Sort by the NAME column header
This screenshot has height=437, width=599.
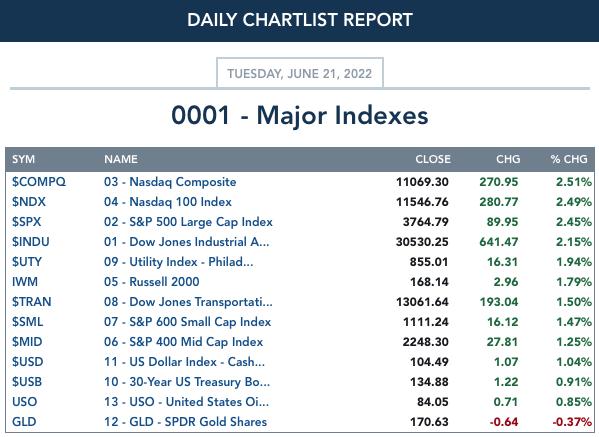121,159
